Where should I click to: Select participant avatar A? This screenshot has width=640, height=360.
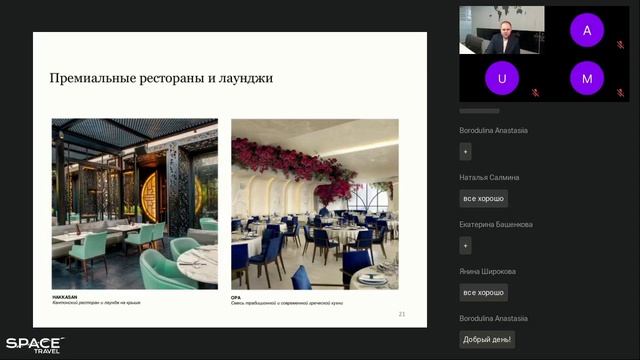(x=587, y=30)
